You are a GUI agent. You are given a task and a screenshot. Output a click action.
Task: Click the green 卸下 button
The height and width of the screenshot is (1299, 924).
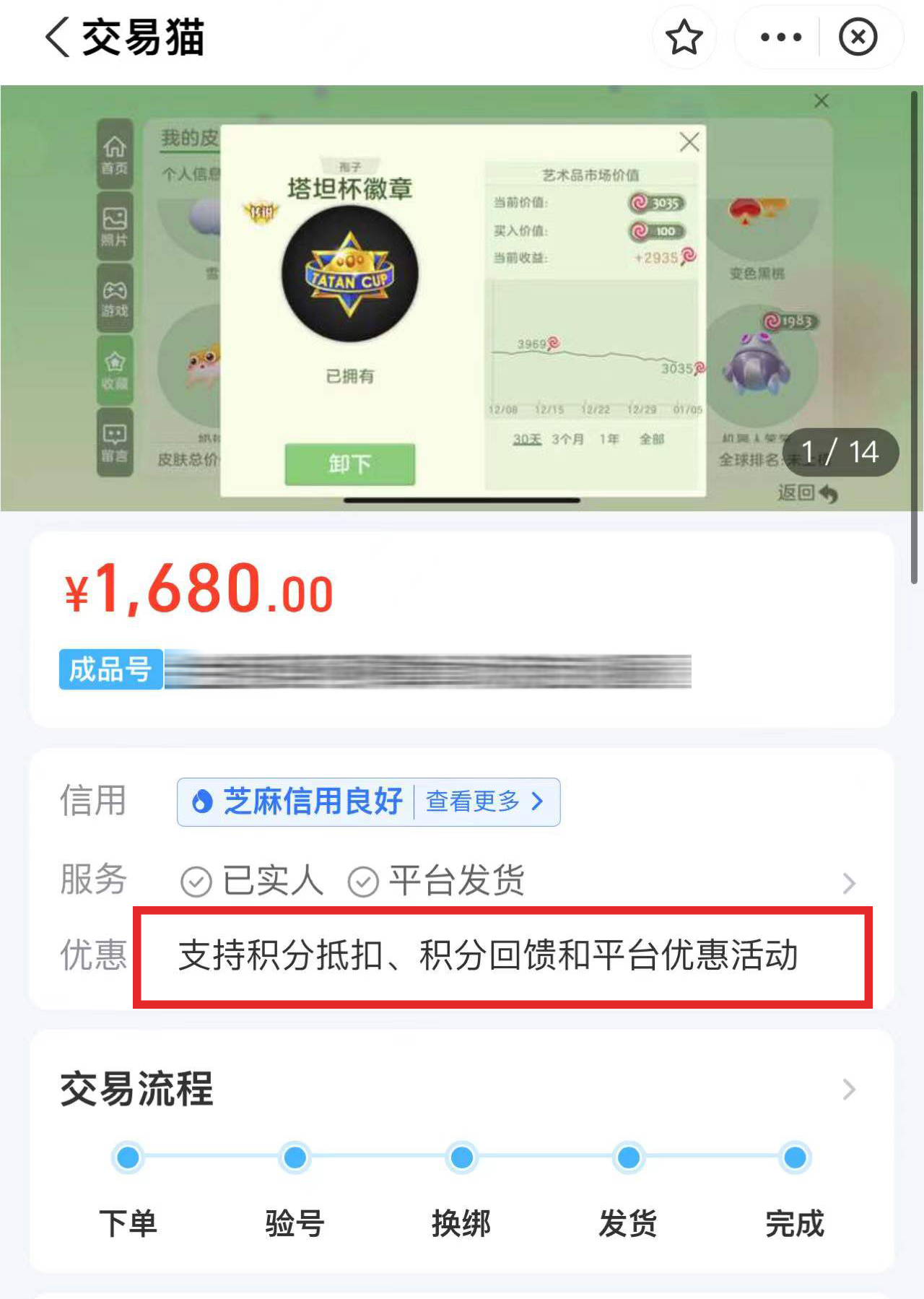350,464
